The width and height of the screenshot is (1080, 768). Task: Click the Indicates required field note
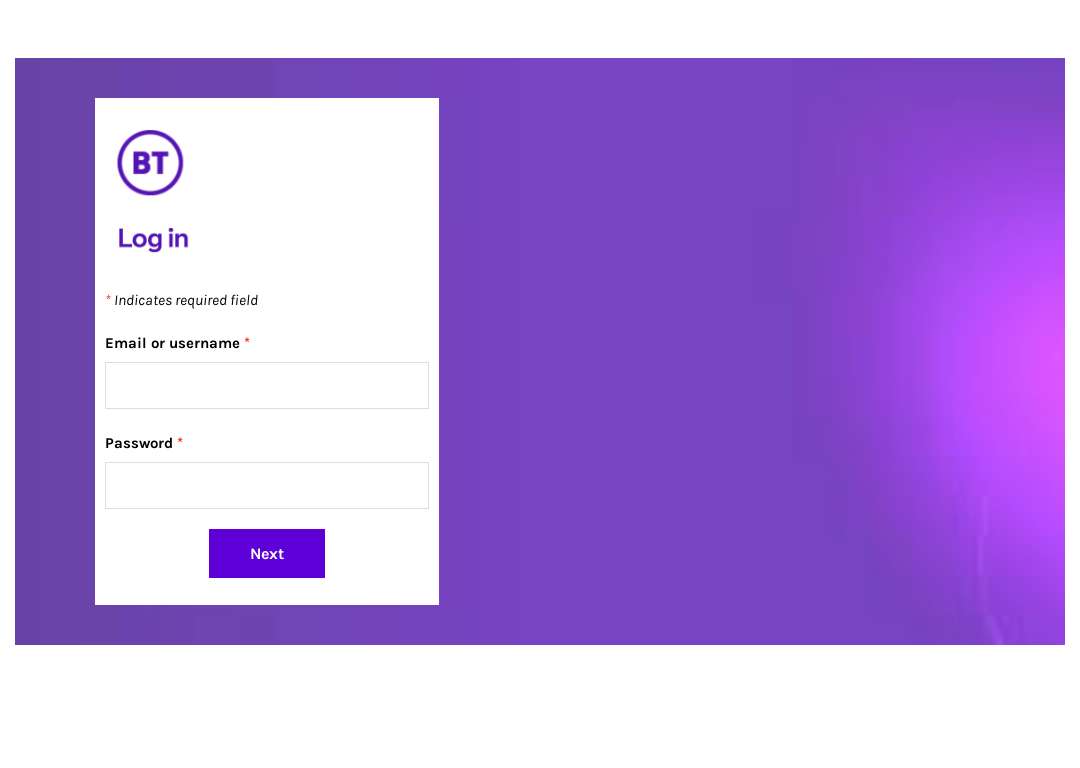tap(186, 300)
